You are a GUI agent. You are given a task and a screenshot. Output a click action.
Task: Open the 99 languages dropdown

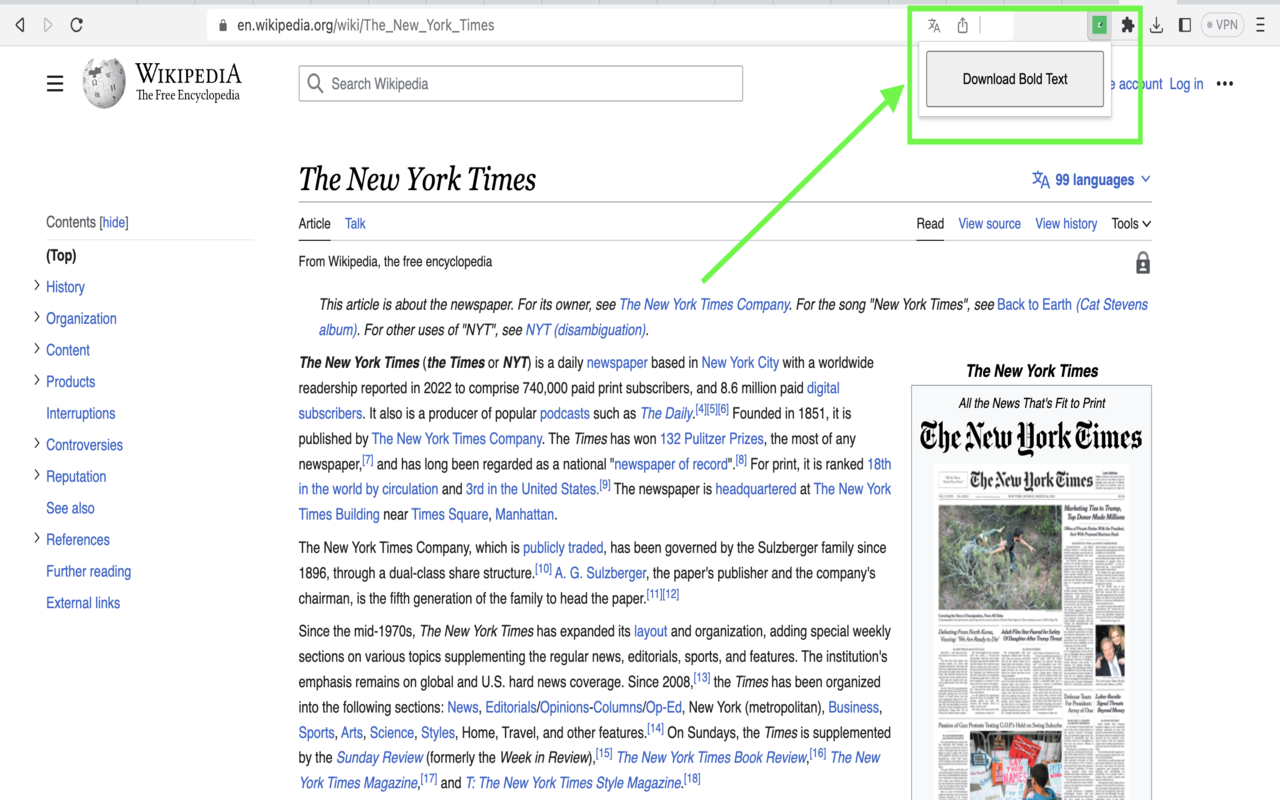[1092, 180]
